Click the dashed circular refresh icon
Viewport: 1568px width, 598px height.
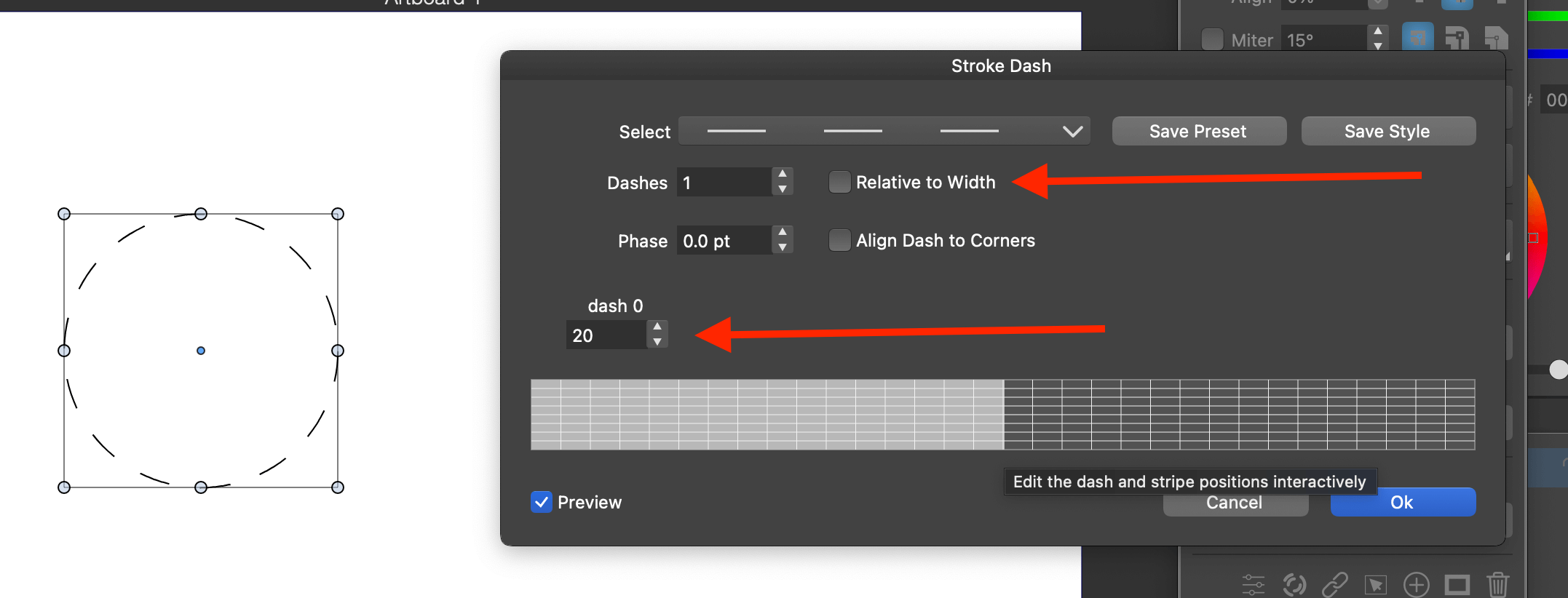pyautogui.click(x=1294, y=584)
